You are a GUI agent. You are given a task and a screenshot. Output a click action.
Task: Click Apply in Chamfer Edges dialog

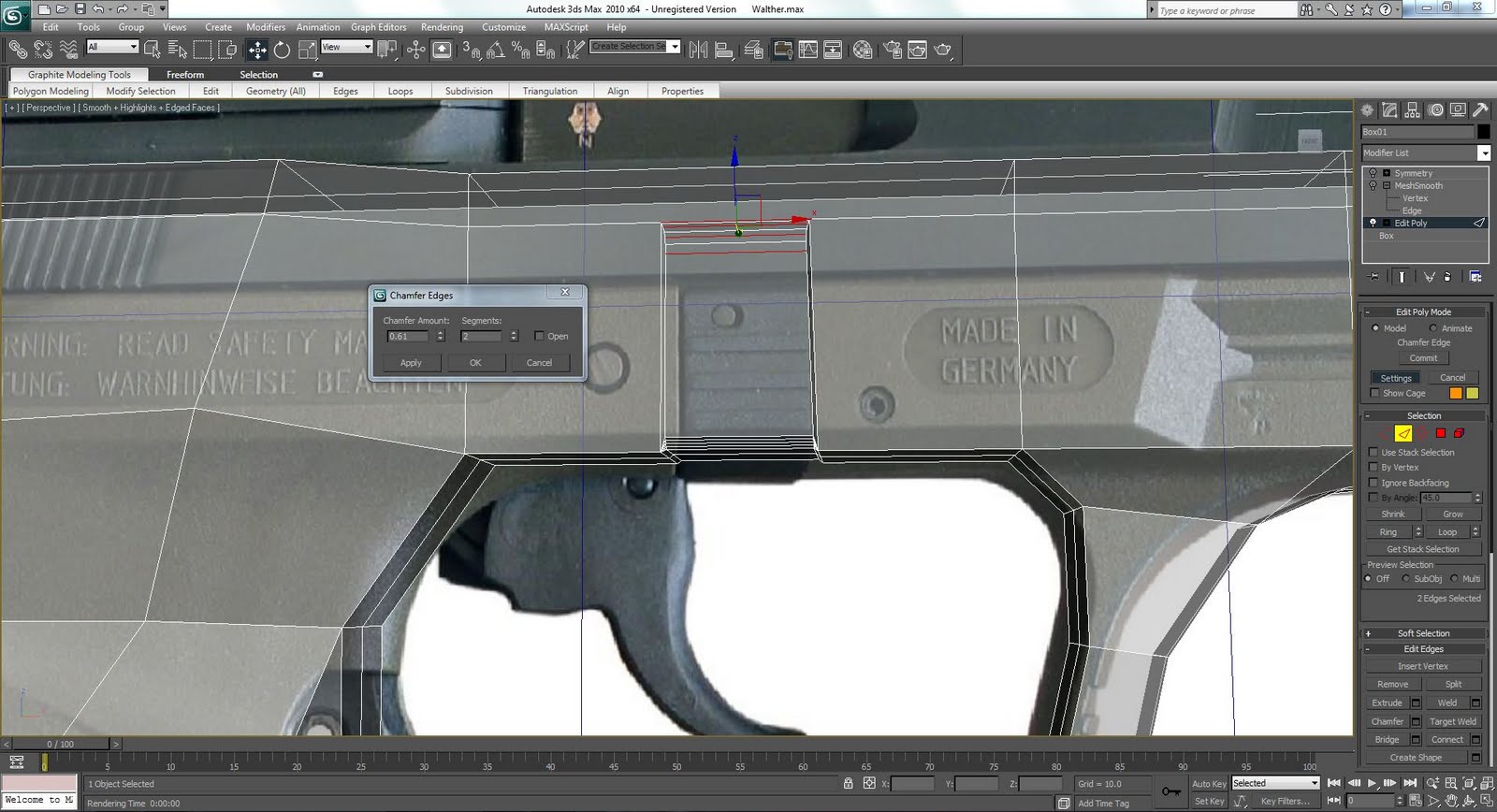411,363
